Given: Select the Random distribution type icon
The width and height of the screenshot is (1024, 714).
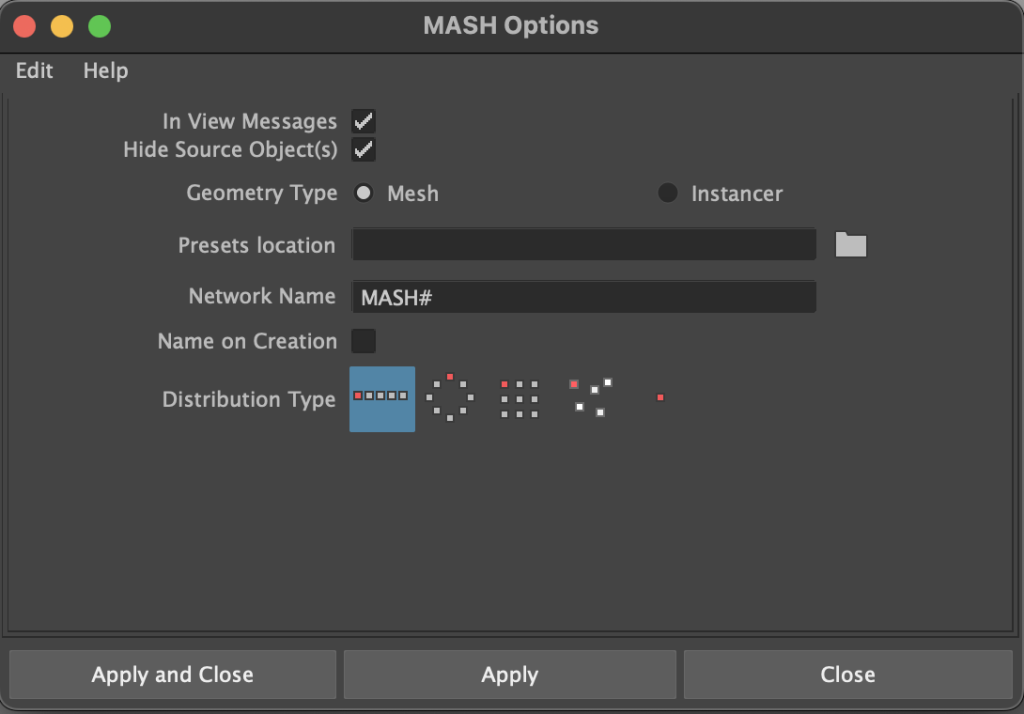Looking at the screenshot, I should click(590, 397).
